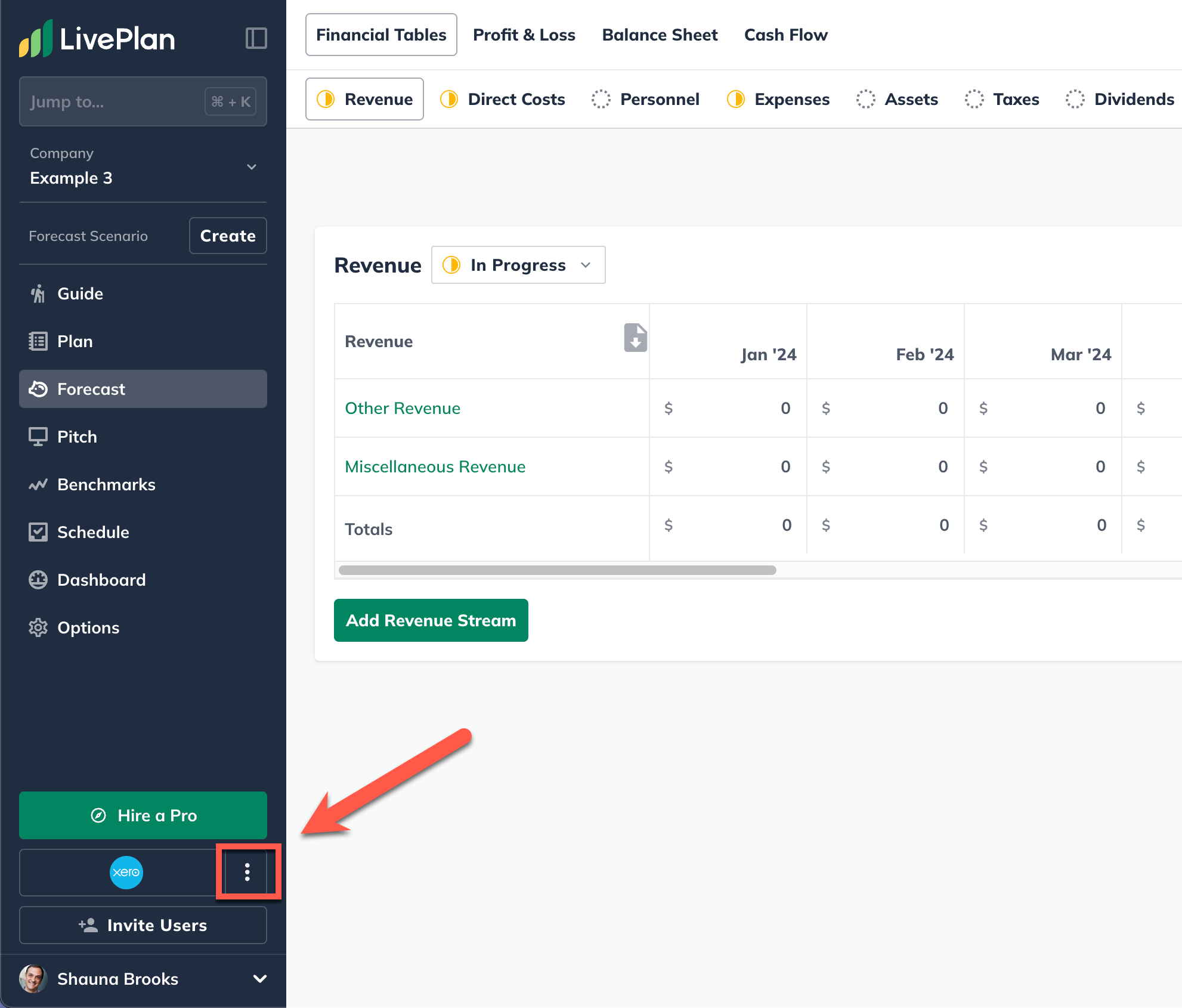
Task: Click Add Revenue Stream button
Action: point(431,620)
